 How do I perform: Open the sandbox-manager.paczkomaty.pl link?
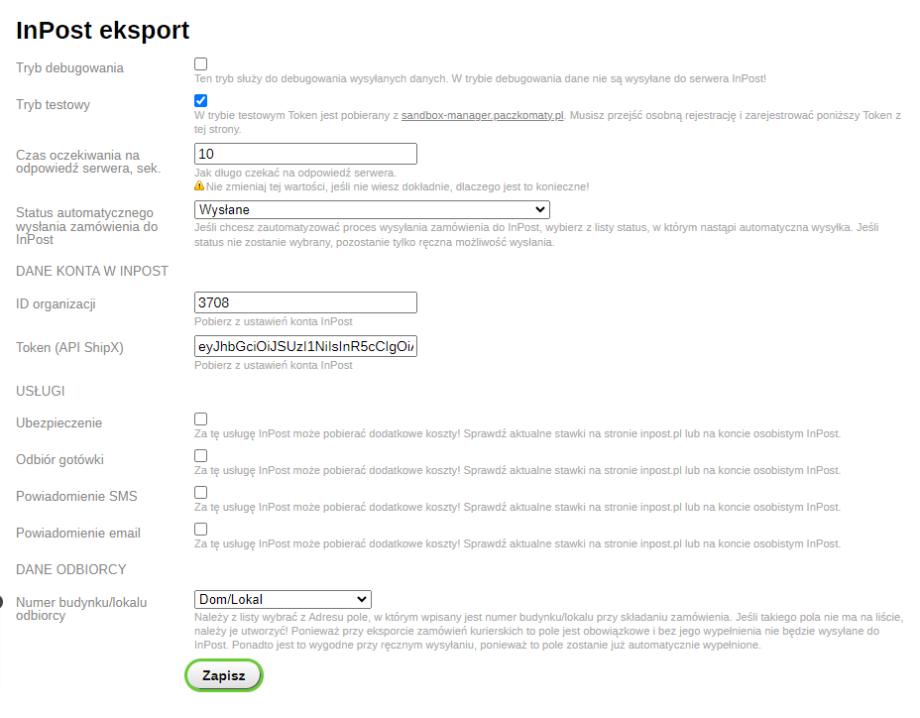(482, 116)
